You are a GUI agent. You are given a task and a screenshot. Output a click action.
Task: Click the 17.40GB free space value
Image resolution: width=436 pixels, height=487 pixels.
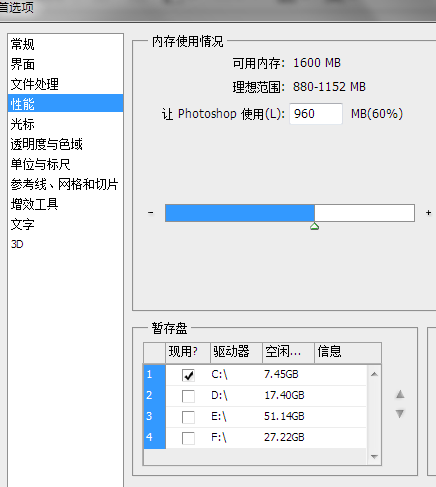pyautogui.click(x=284, y=395)
